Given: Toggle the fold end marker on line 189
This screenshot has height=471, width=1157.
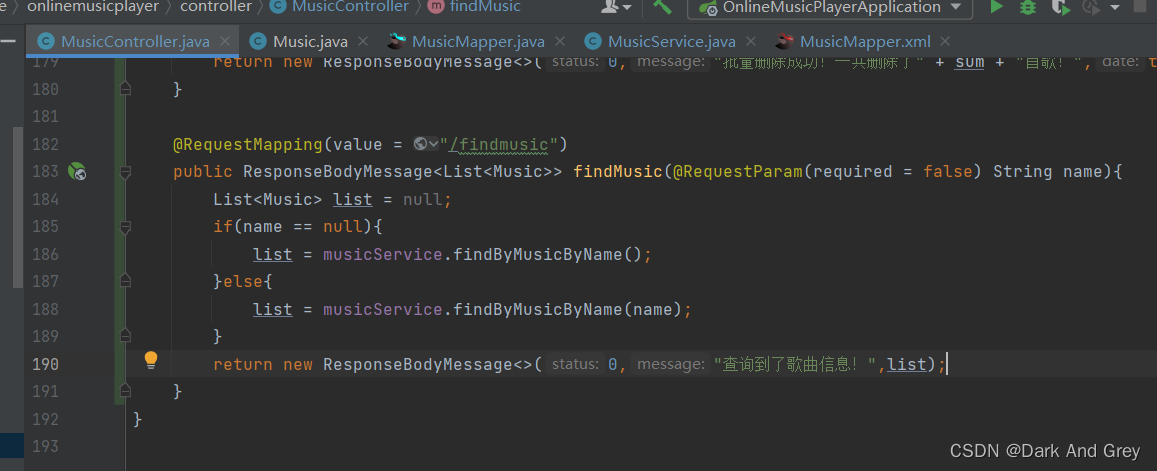Looking at the screenshot, I should click(x=125, y=336).
